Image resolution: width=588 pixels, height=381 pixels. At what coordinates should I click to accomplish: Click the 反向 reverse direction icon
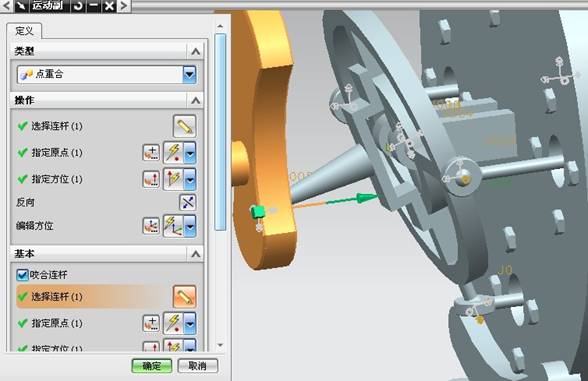[188, 202]
